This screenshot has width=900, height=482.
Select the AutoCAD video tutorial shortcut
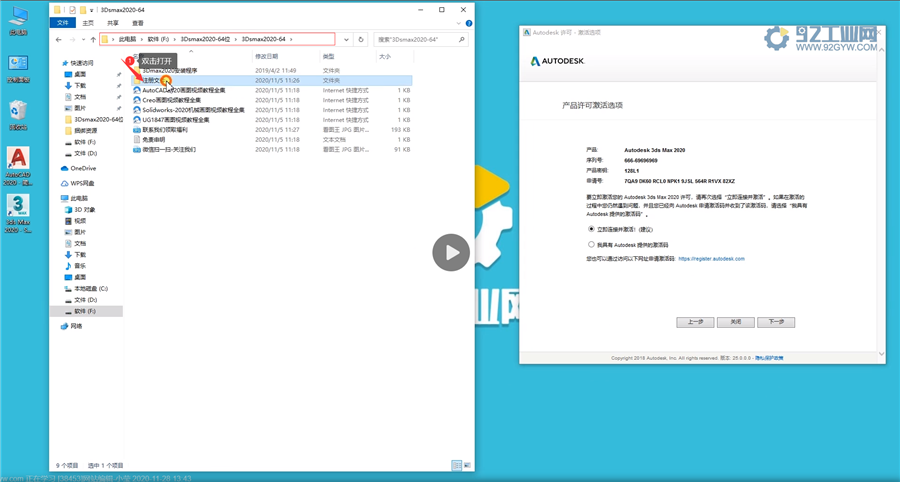coord(184,90)
